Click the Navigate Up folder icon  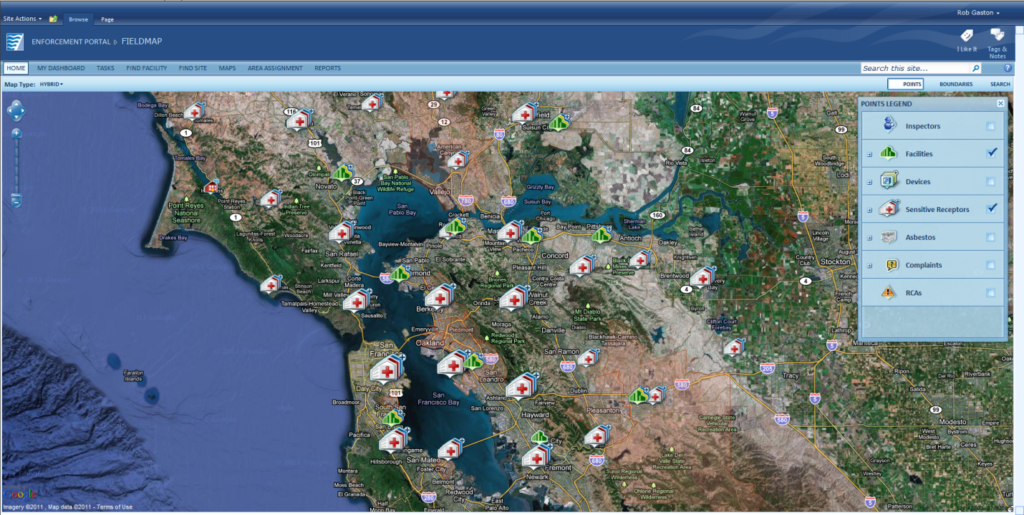tap(53, 19)
